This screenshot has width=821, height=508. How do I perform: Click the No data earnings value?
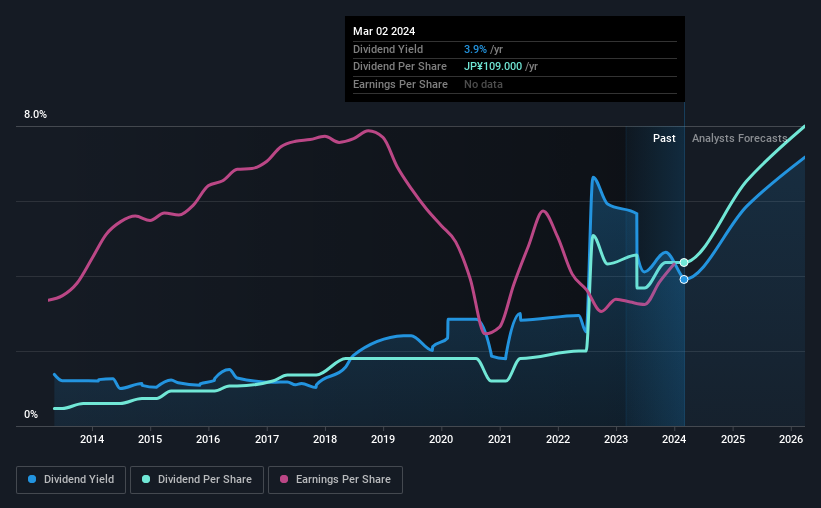click(x=483, y=84)
